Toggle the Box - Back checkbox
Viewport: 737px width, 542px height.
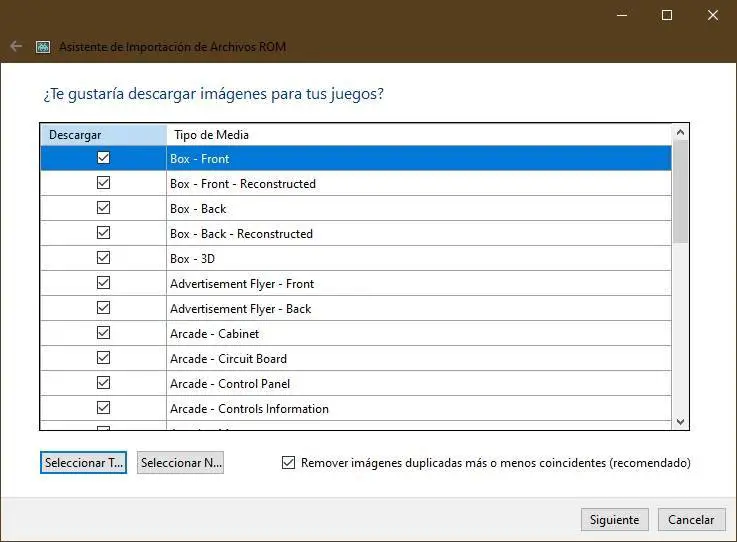coord(103,207)
